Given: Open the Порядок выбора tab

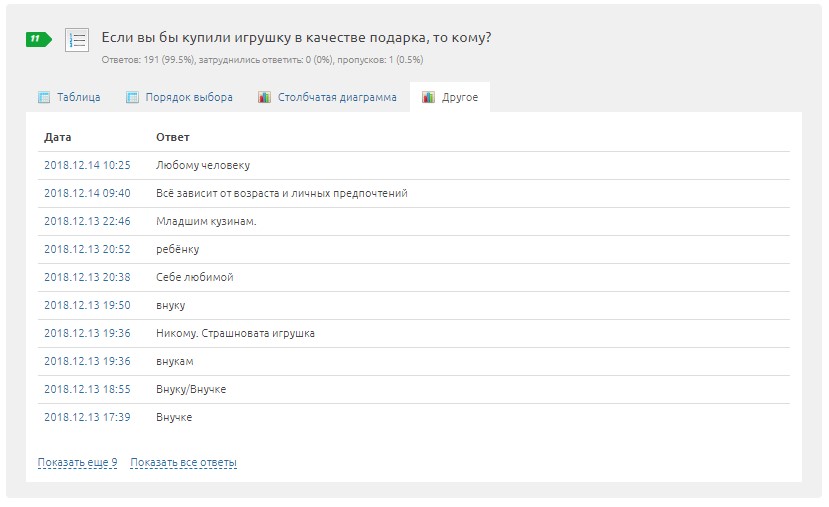Looking at the screenshot, I should pos(180,97).
